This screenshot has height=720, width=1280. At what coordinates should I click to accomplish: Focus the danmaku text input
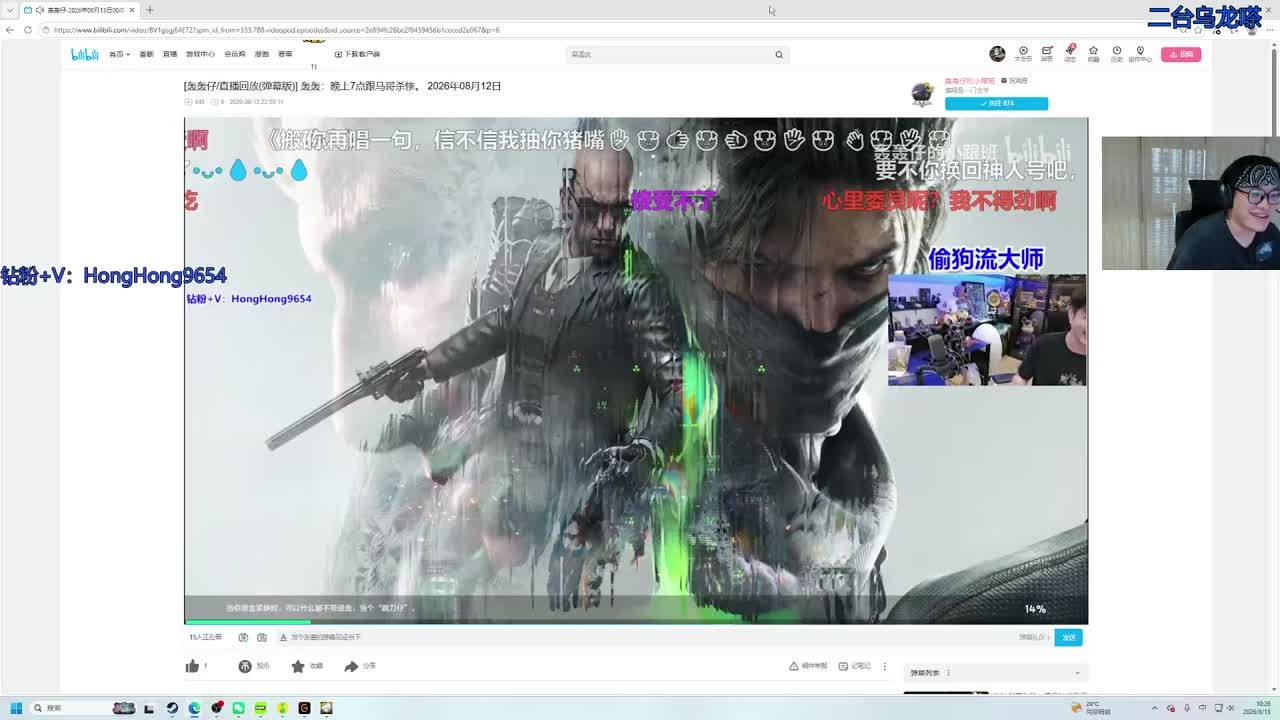(x=650, y=637)
